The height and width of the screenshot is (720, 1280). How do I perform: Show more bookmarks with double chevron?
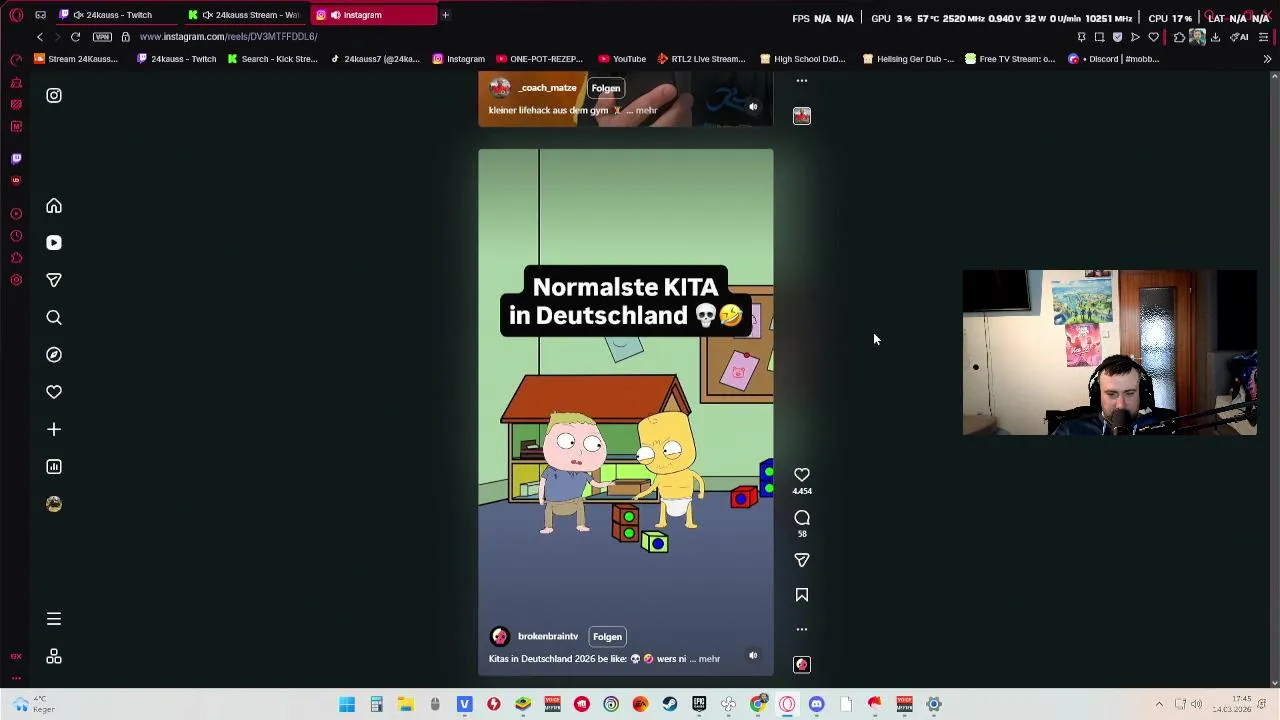click(1267, 59)
